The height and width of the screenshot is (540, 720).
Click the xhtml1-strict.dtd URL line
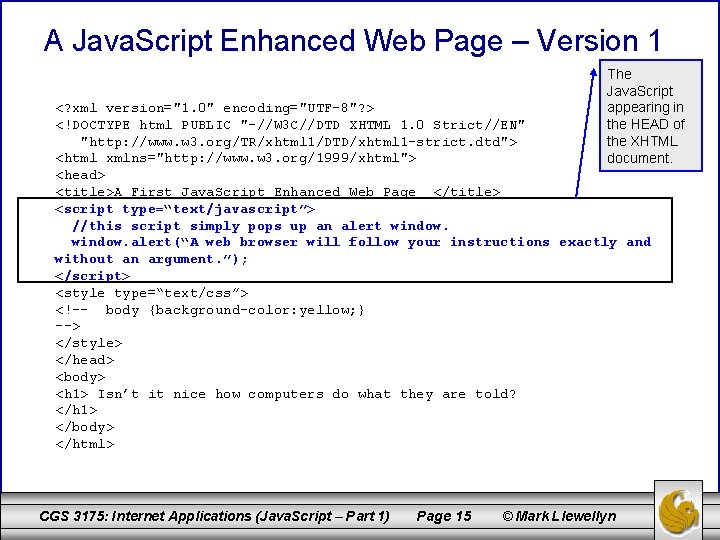(x=299, y=142)
